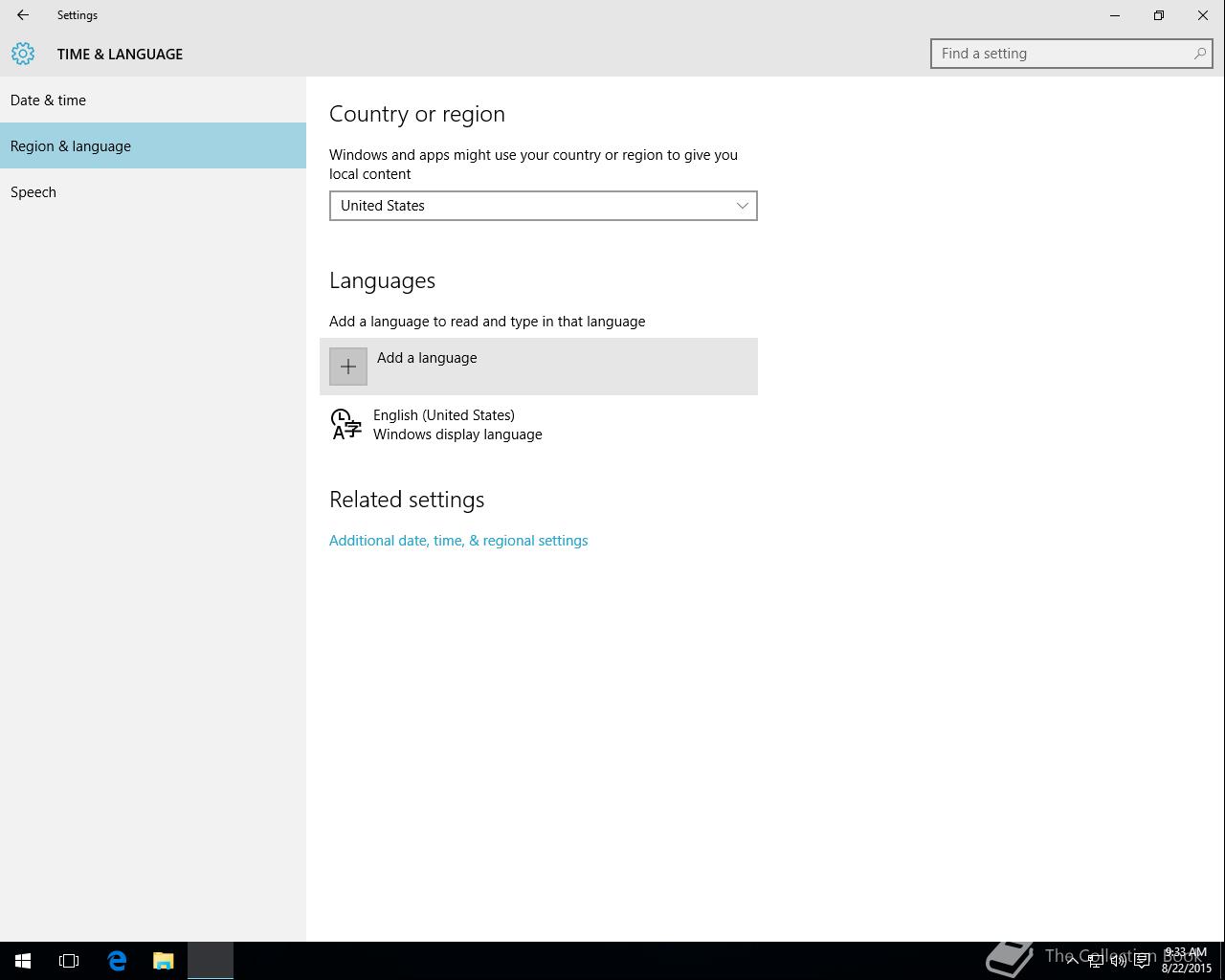Open File Explorer from the taskbar
Viewport: 1225px width, 980px height.
coord(163,961)
